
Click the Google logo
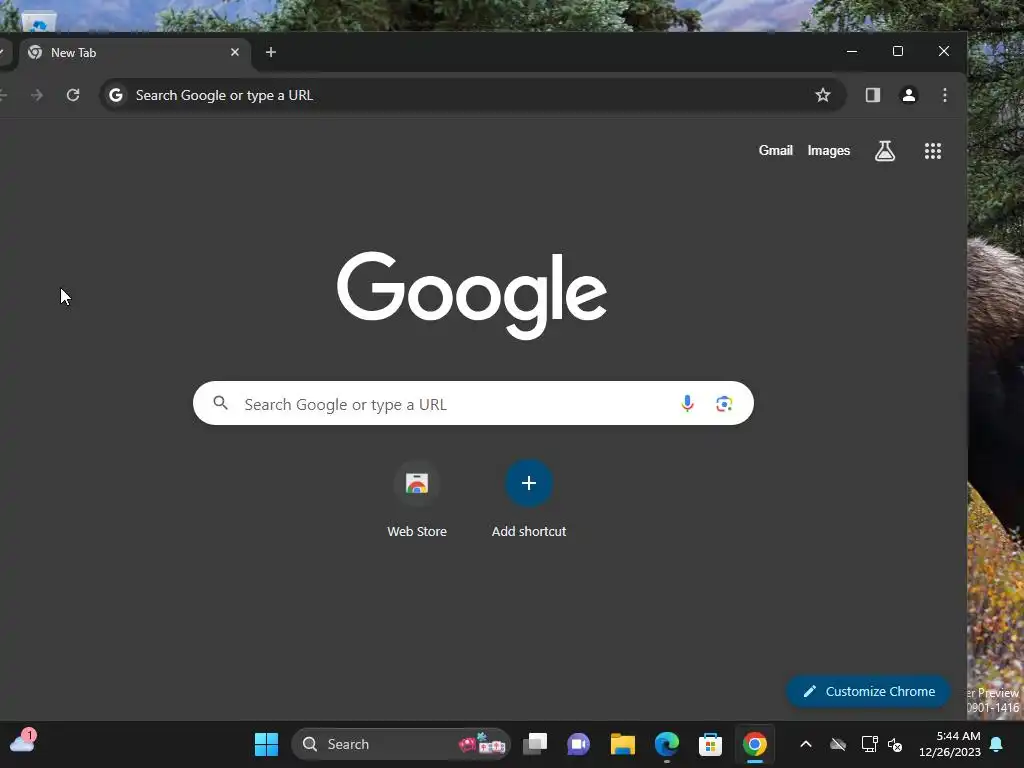click(x=472, y=295)
